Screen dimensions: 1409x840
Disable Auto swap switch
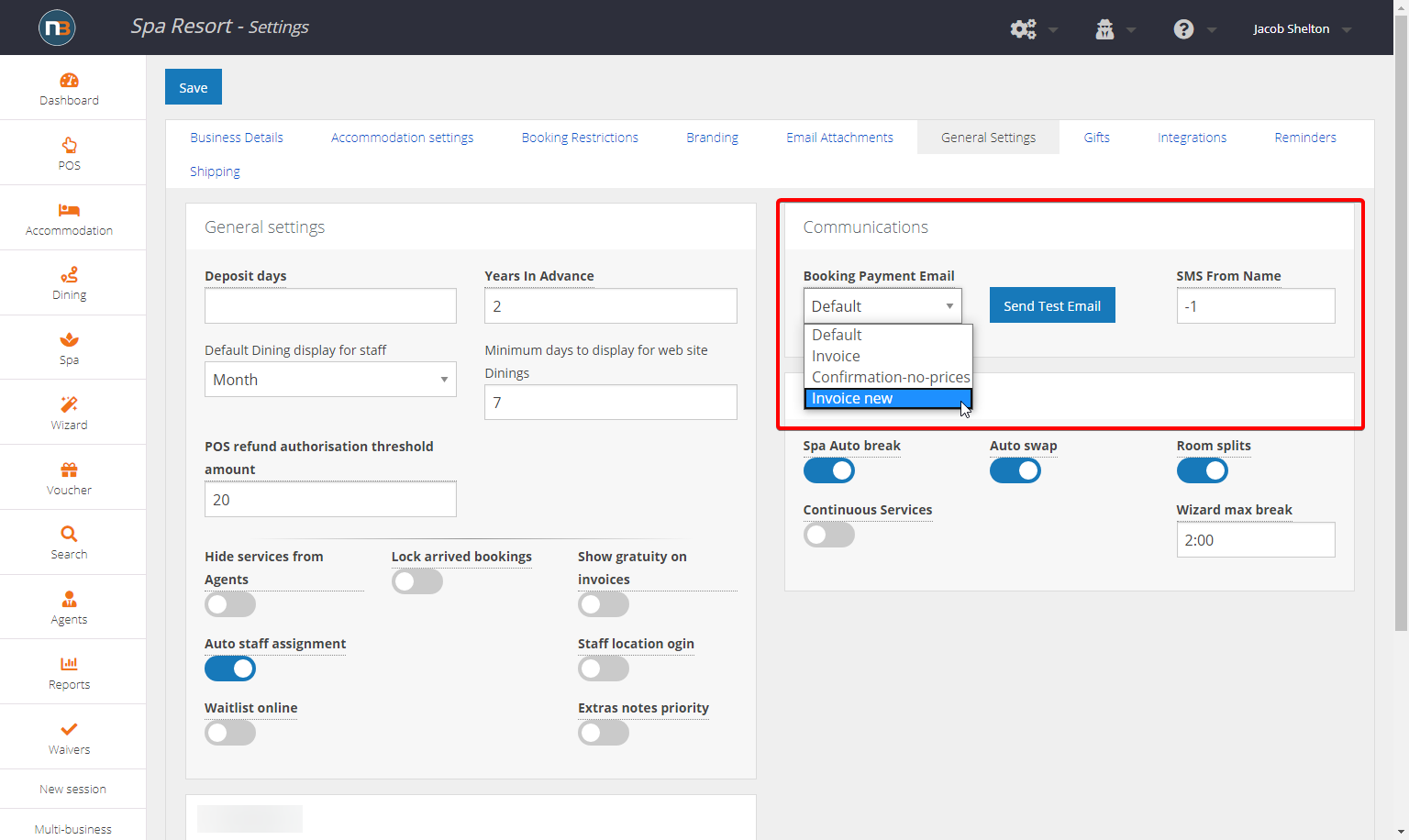1015,470
